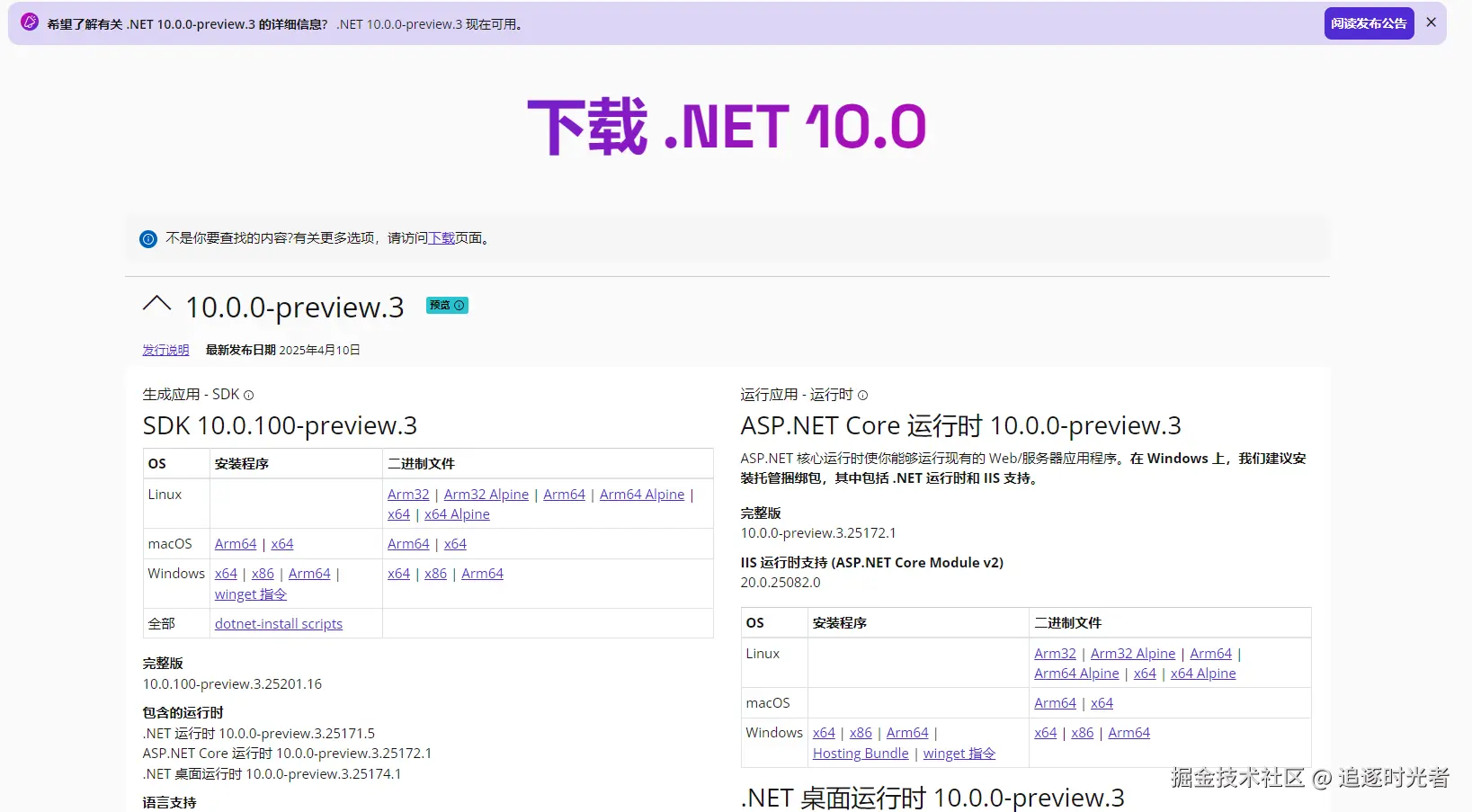Select the IIS module version 20.0.25082.0
Screen dimensions: 1472x812
[781, 583]
